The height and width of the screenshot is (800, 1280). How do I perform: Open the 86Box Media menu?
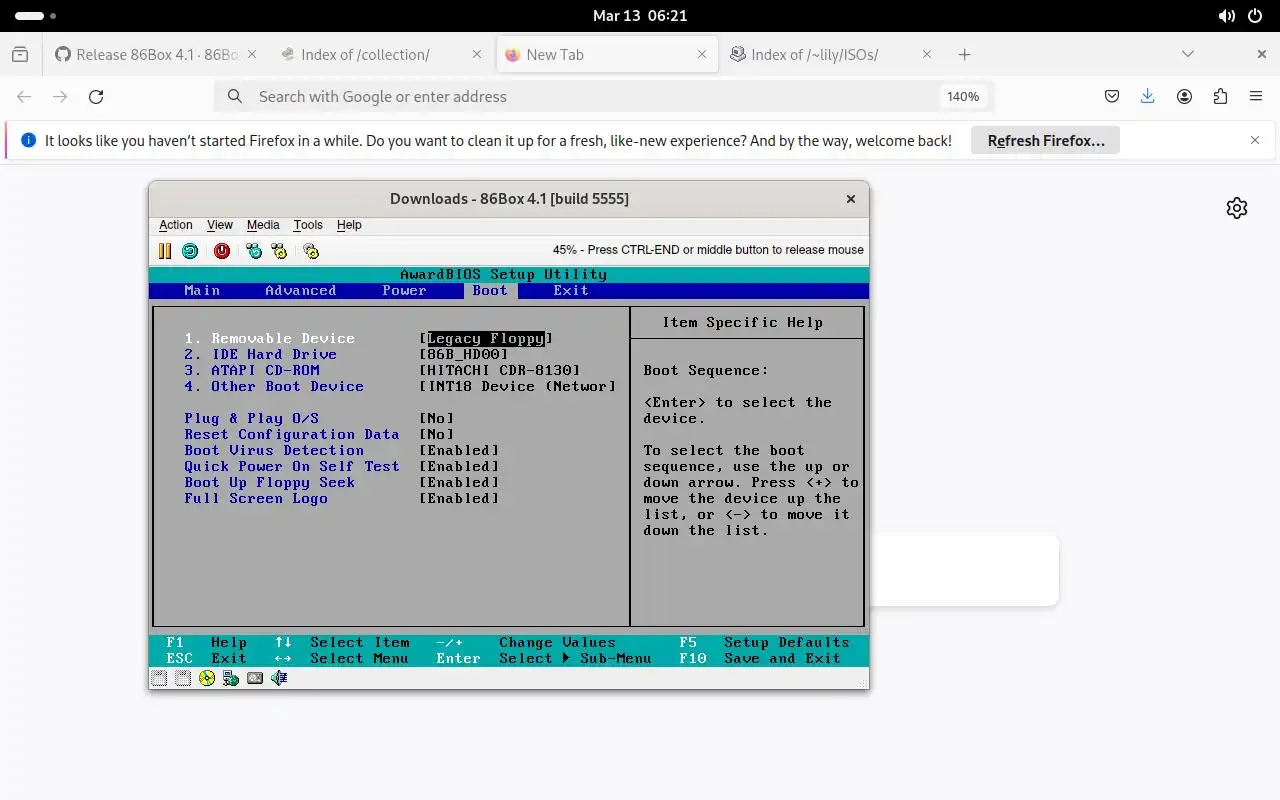tap(263, 225)
